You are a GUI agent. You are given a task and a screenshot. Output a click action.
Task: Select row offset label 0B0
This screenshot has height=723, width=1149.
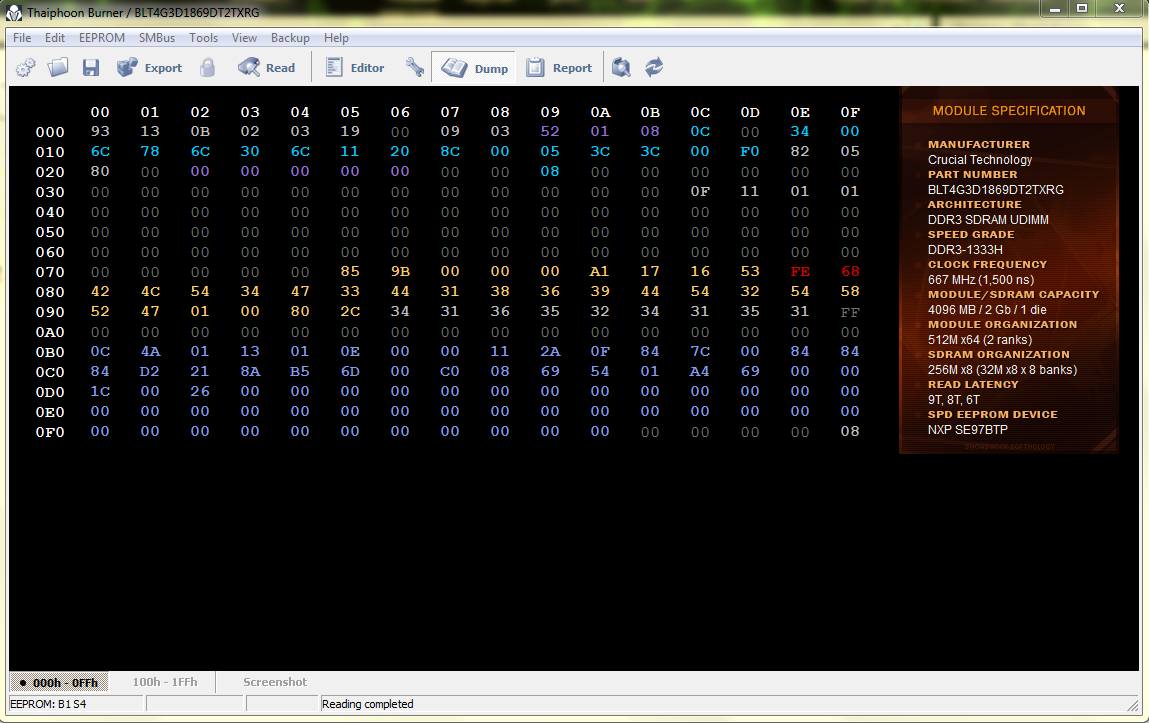click(x=50, y=352)
